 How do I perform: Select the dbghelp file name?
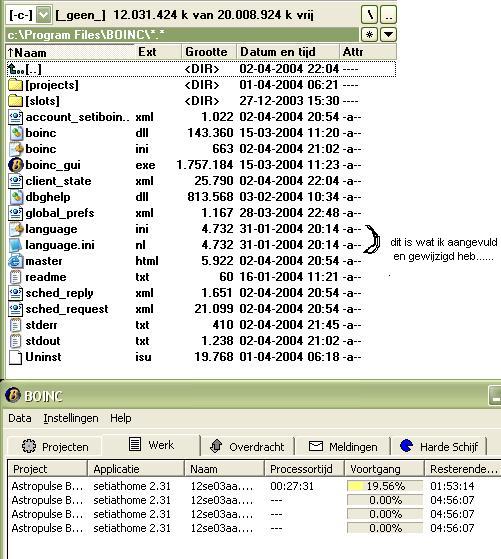coord(48,197)
